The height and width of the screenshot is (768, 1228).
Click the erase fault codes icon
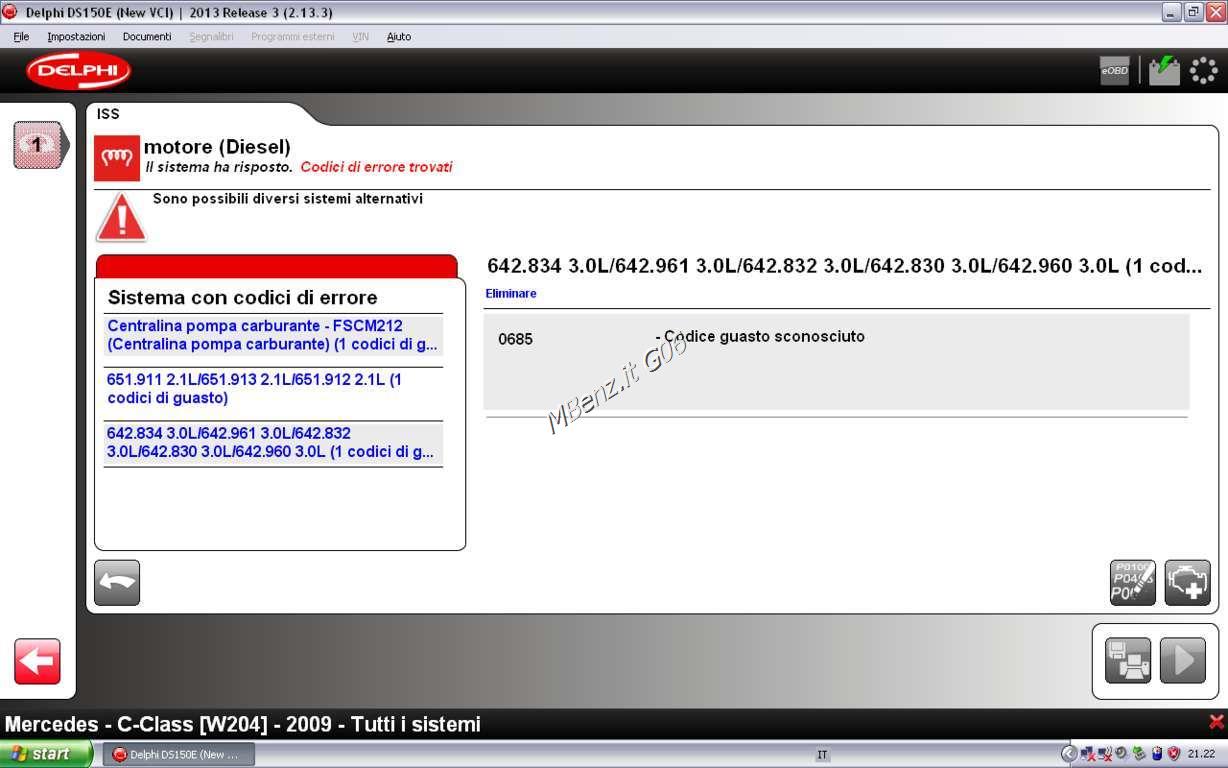(x=1132, y=582)
